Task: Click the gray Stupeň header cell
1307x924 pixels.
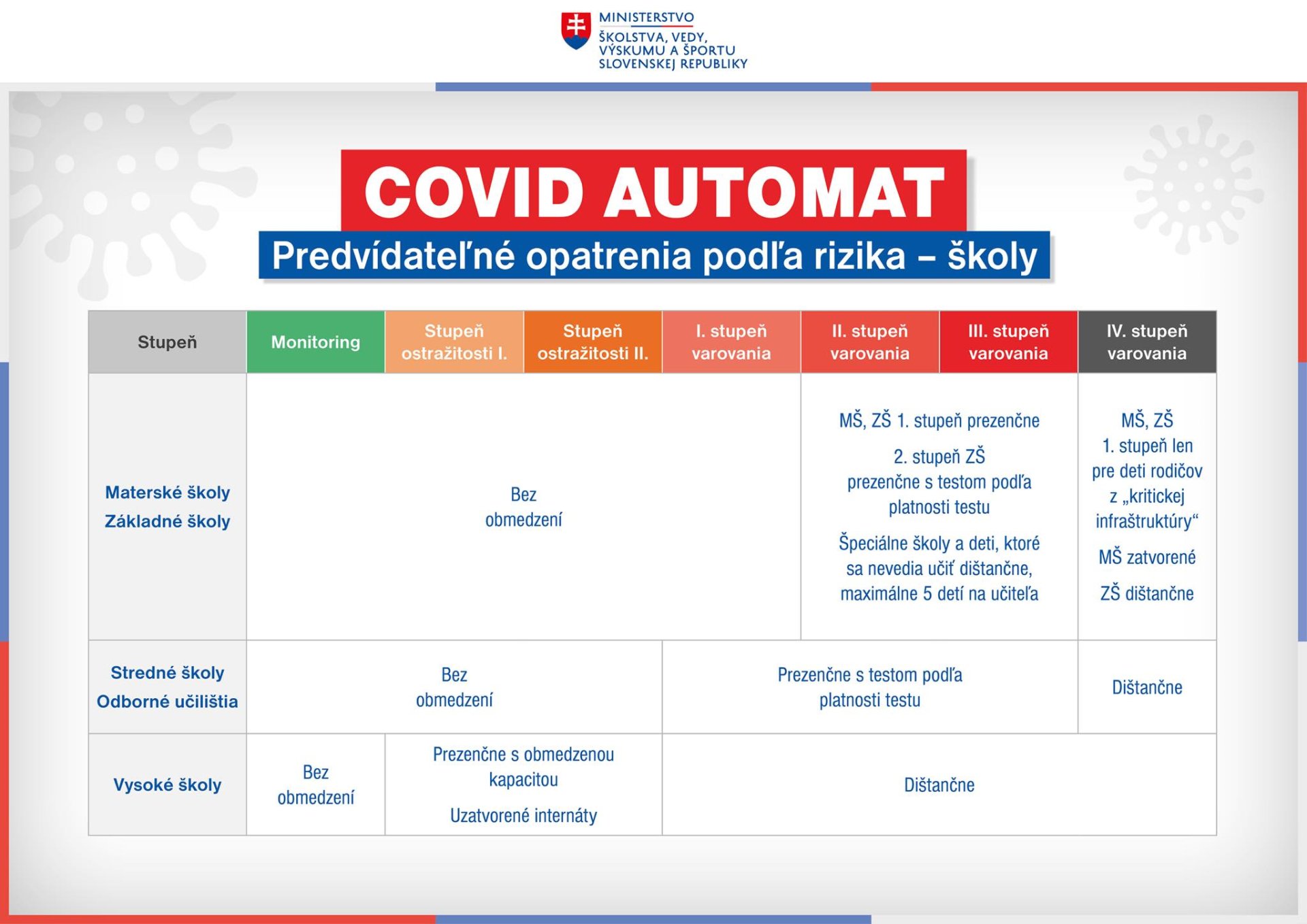Action: [x=167, y=342]
